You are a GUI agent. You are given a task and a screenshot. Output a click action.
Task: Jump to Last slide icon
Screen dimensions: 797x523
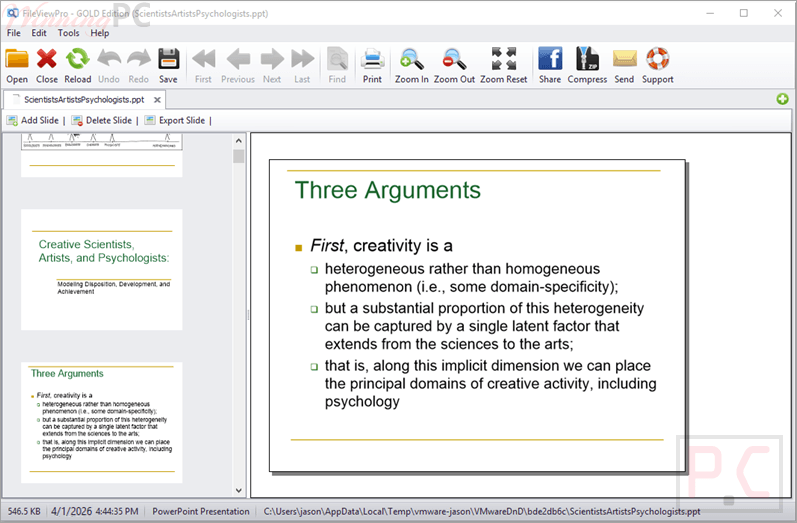tap(302, 59)
